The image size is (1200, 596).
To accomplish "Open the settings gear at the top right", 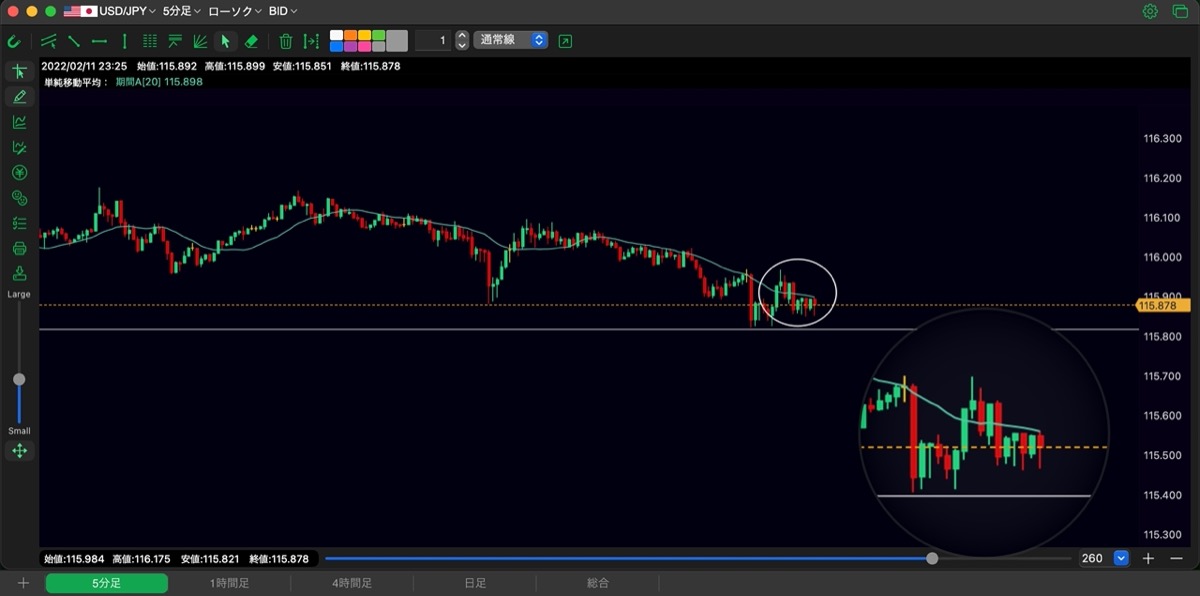I will point(1150,11).
